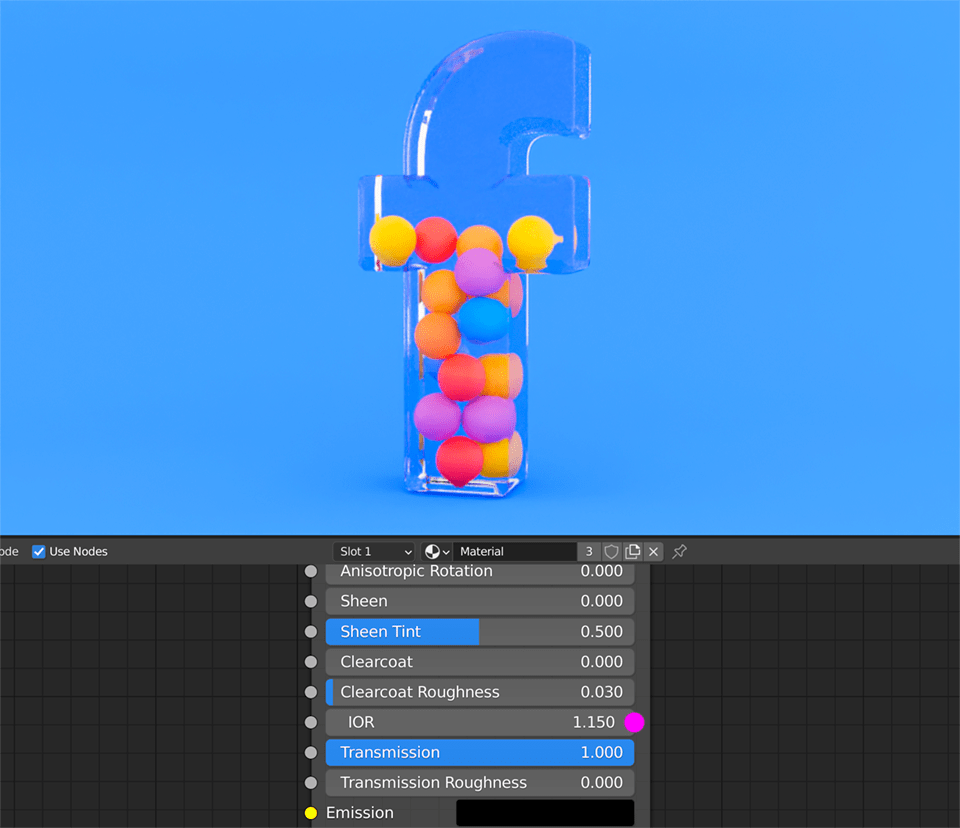The image size is (960, 828).
Task: Click the duplicate material icon beside the name
Action: pyautogui.click(x=634, y=551)
